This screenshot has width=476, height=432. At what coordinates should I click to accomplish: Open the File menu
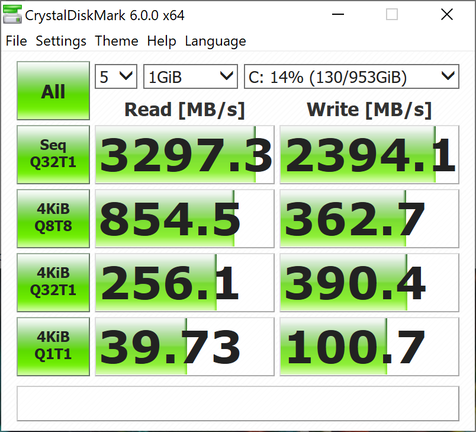[x=16, y=41]
